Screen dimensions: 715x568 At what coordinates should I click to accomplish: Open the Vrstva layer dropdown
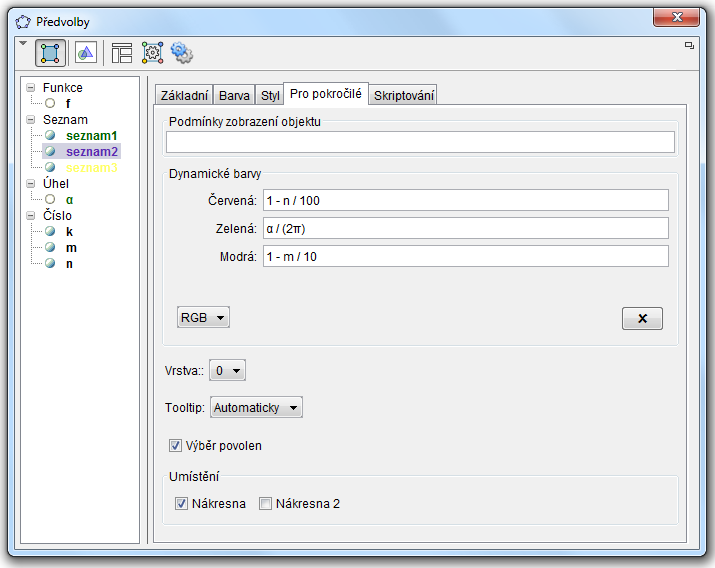(x=227, y=370)
